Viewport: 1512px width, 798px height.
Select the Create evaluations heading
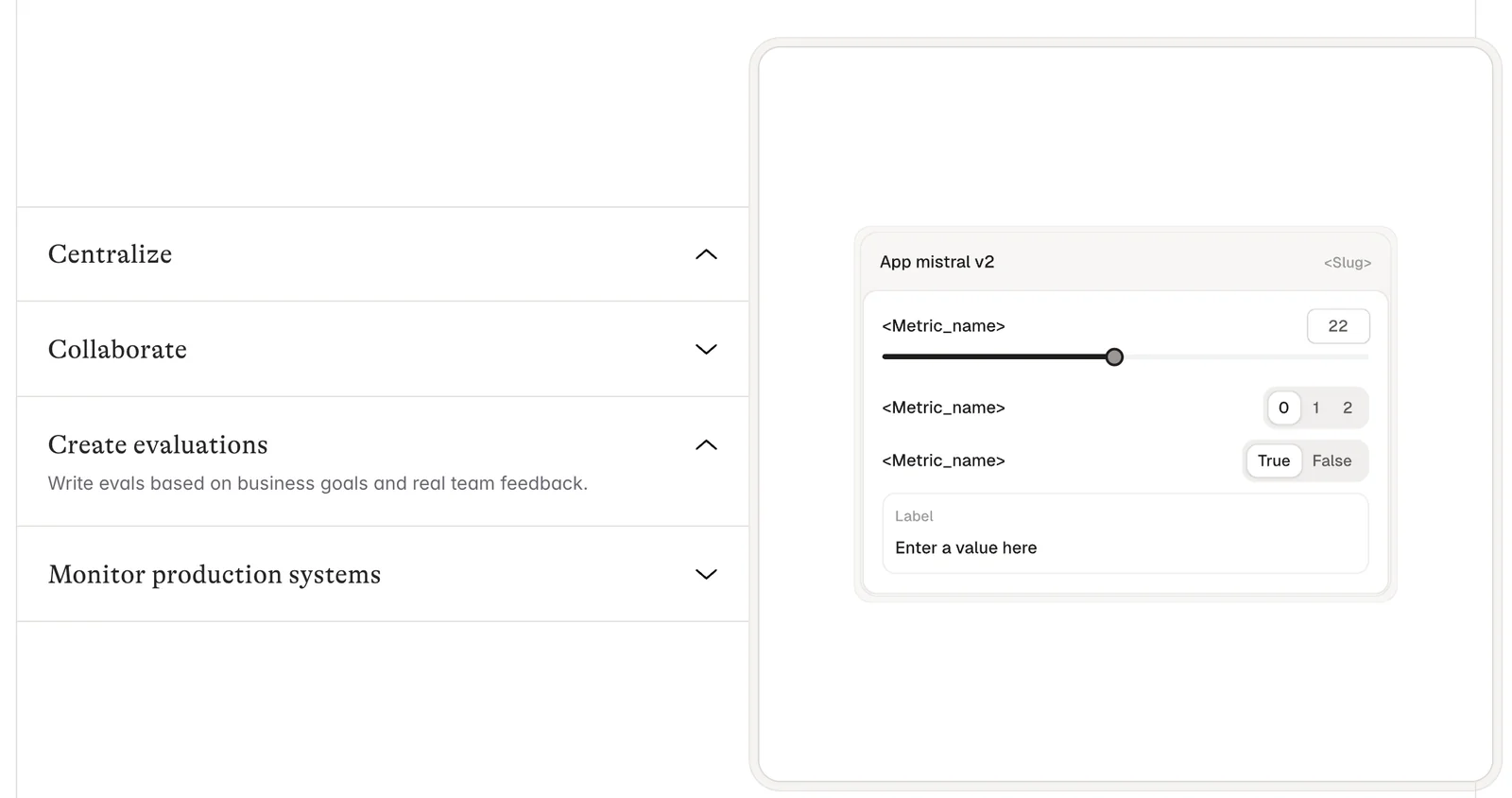tap(158, 445)
